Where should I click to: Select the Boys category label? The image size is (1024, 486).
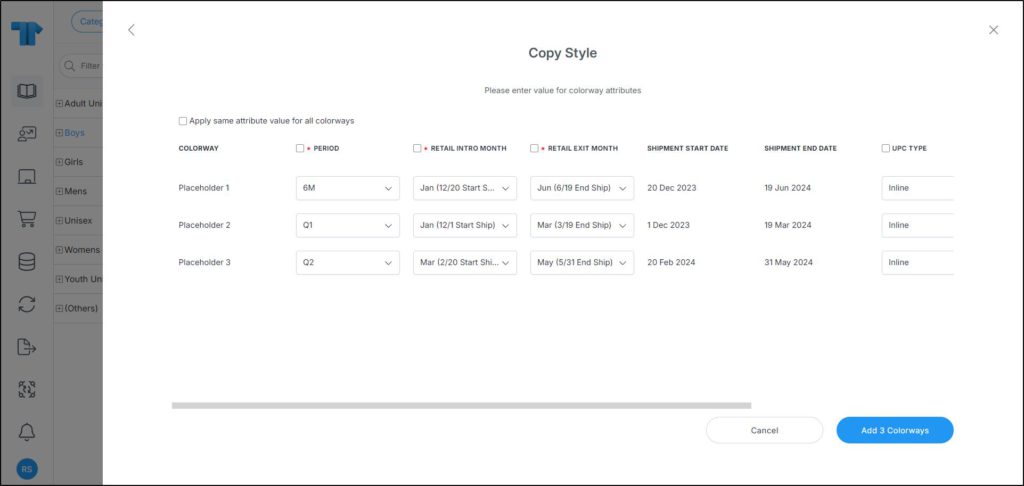coord(74,133)
